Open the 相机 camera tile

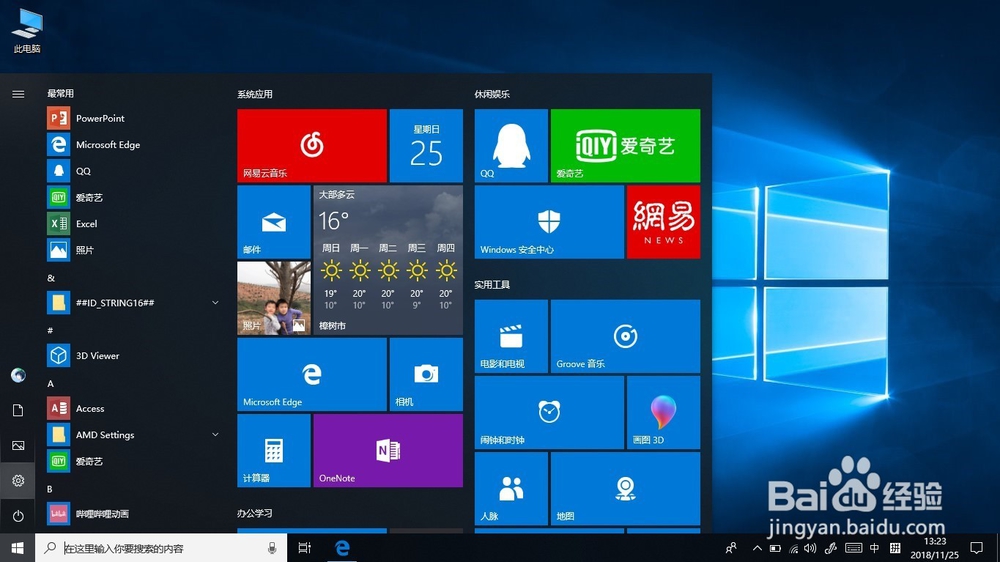(426, 374)
